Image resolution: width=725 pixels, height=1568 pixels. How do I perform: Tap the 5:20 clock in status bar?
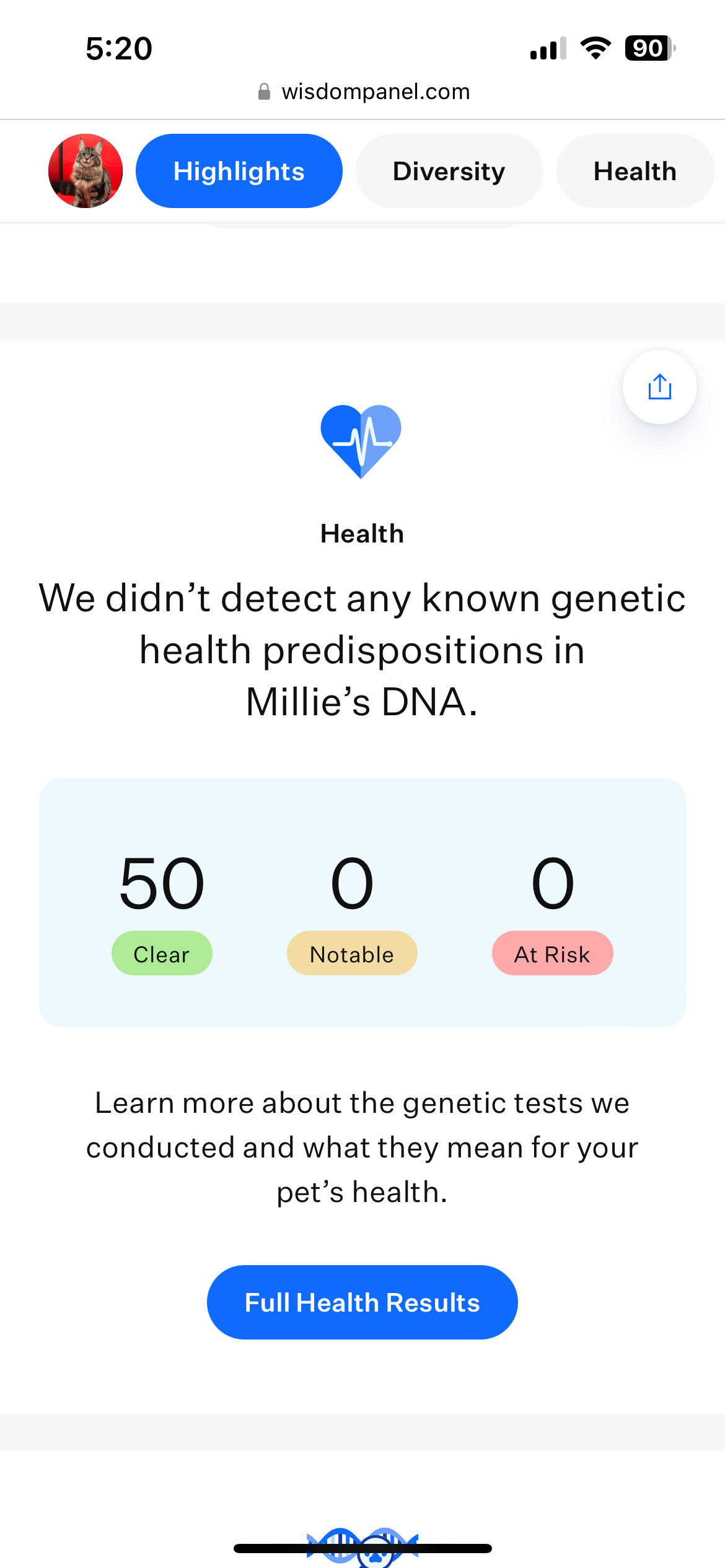coord(119,48)
